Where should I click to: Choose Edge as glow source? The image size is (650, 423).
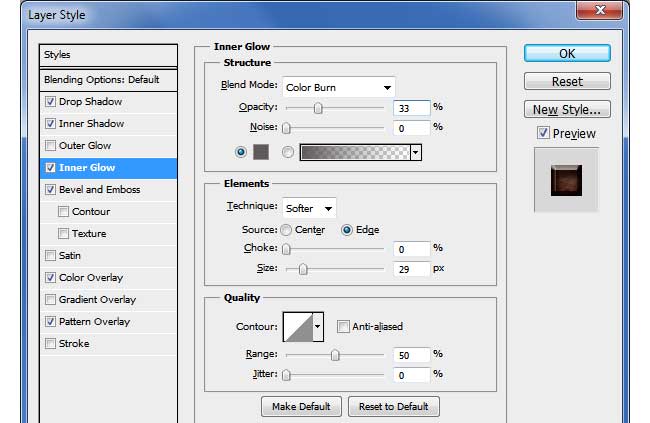(x=347, y=230)
